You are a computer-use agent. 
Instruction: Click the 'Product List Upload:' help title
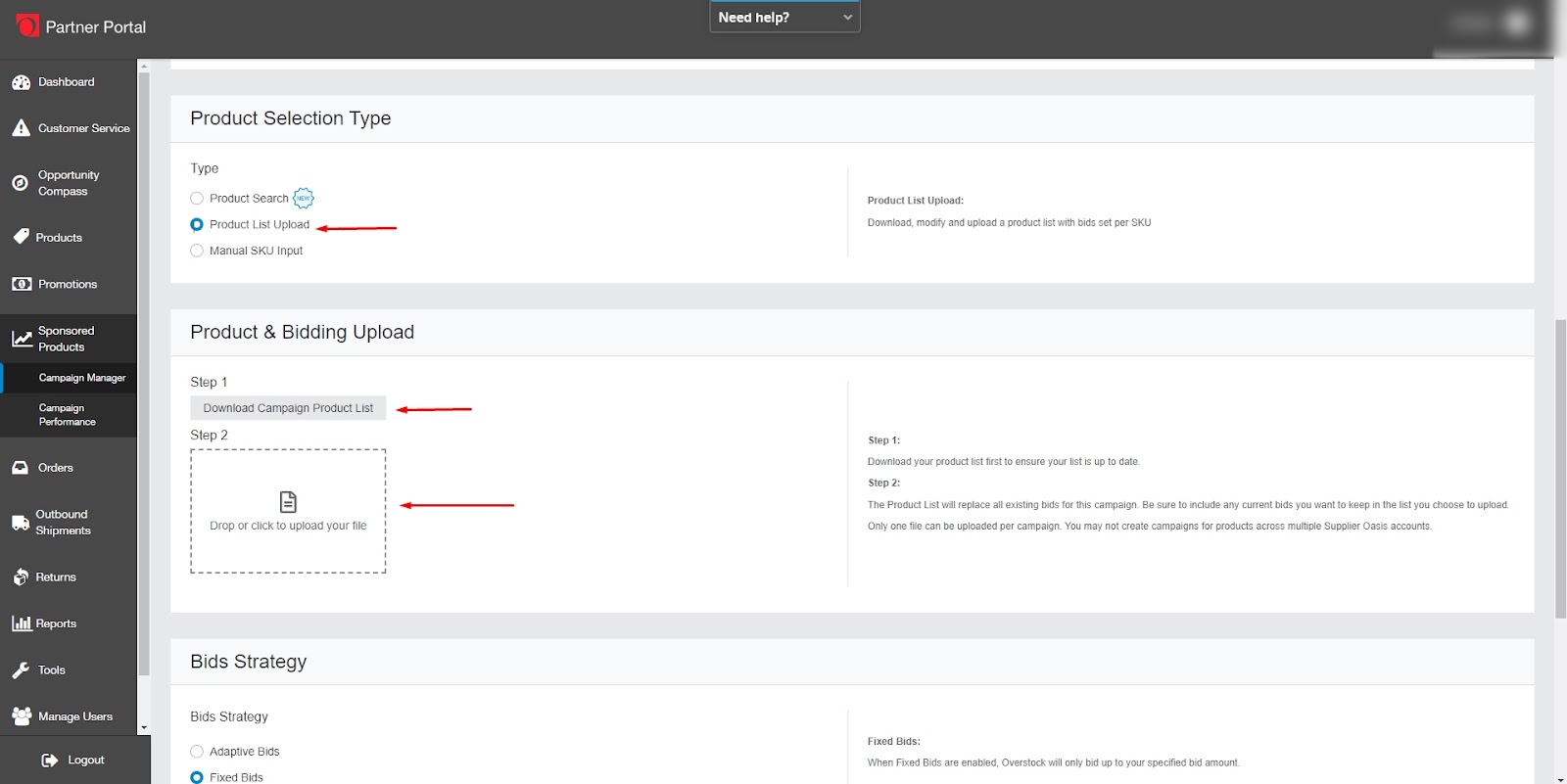tap(916, 201)
